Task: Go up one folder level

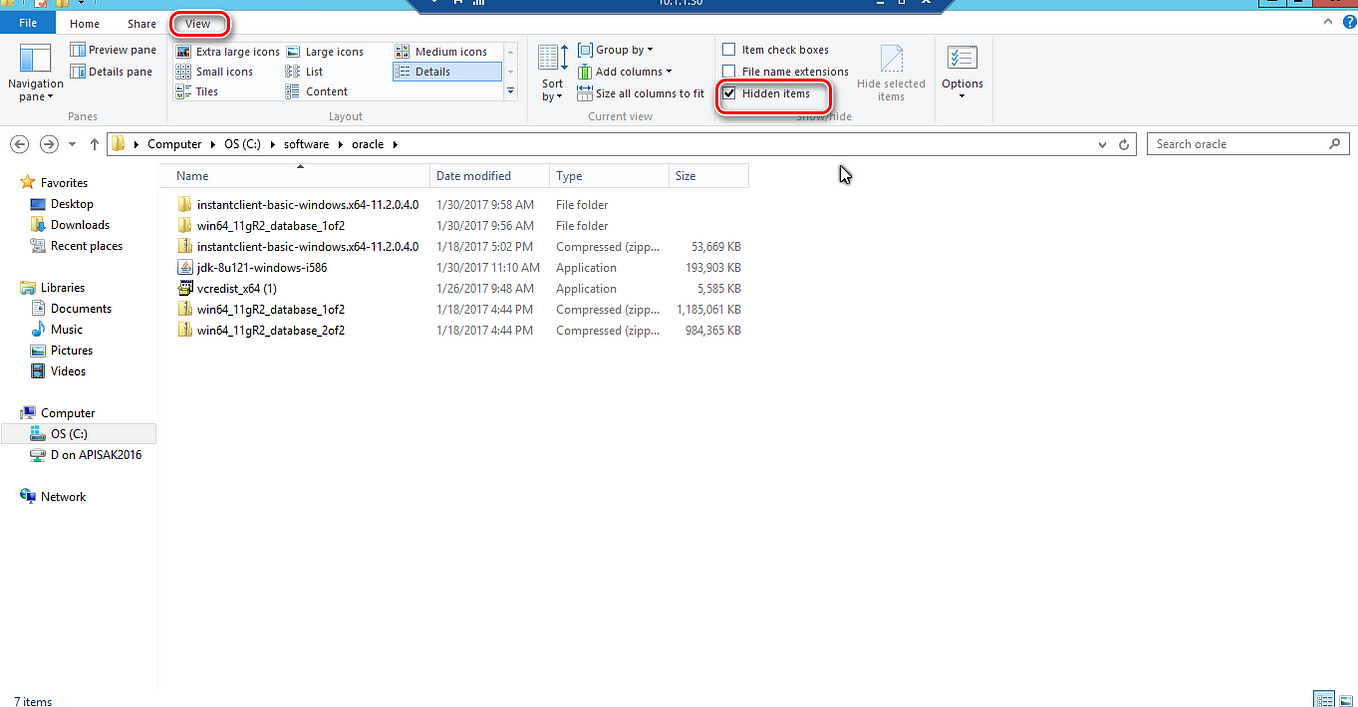Action: pos(95,144)
